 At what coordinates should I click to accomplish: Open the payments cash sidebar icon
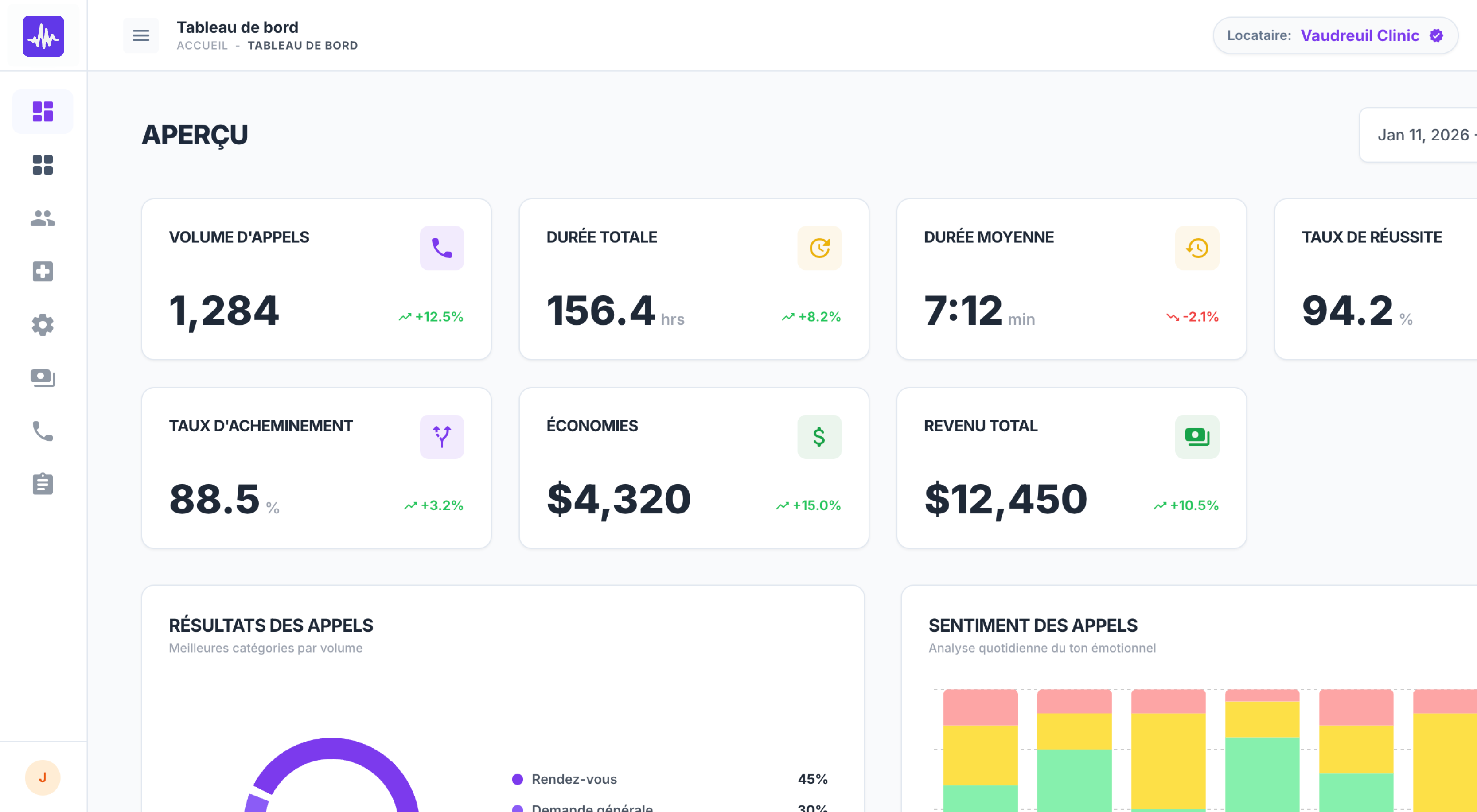[x=43, y=377]
